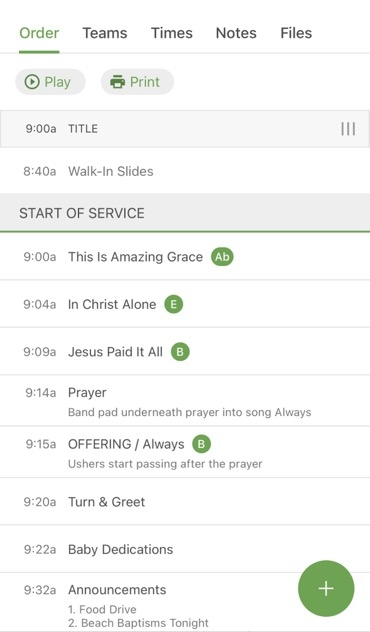Screen dimensions: 370x632
Task: Tap the E key badge for In Christ Alone
Action: [x=173, y=304]
